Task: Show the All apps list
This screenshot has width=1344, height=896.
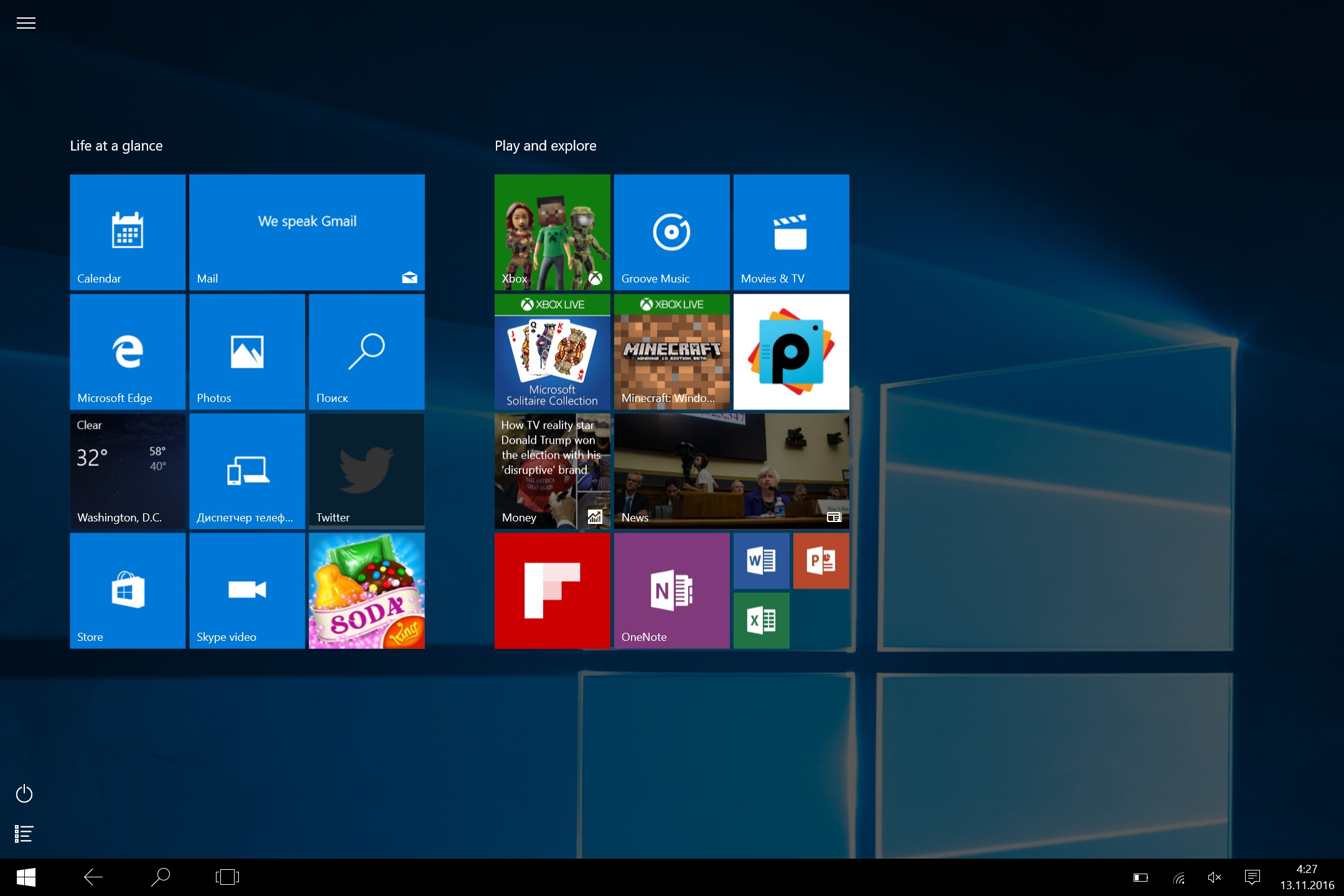Action: [24, 833]
